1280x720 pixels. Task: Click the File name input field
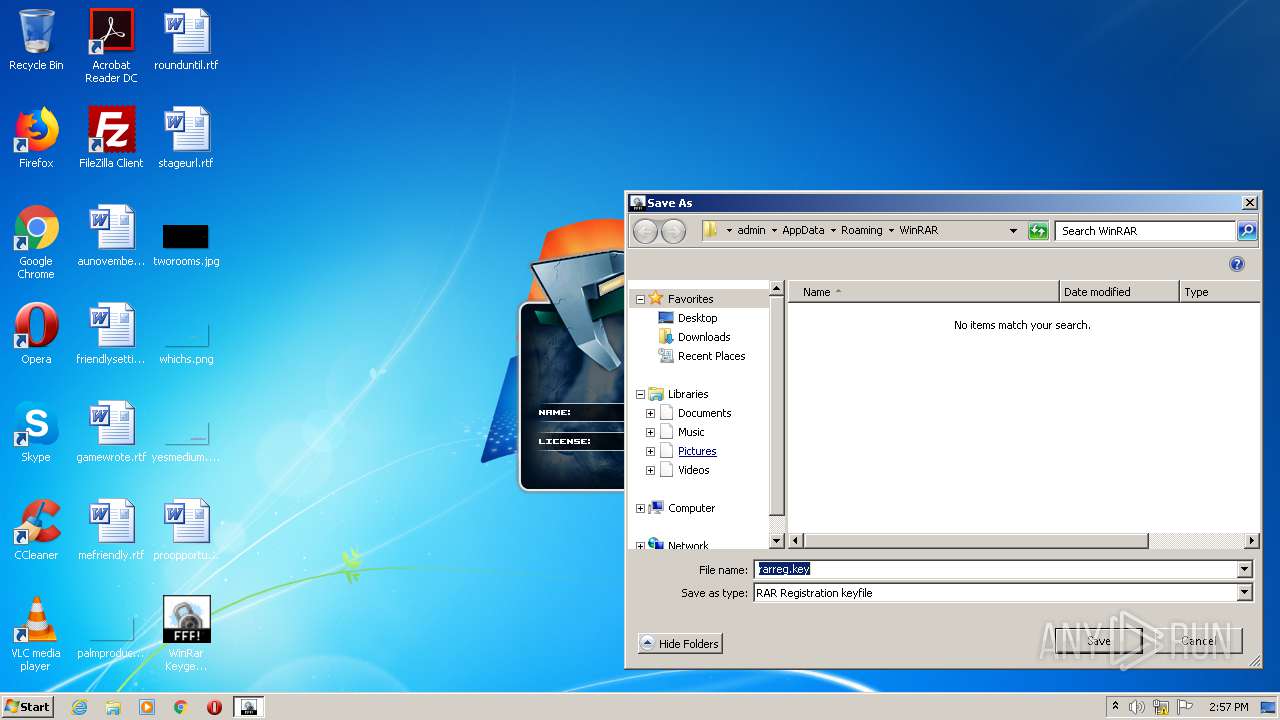pos(996,569)
